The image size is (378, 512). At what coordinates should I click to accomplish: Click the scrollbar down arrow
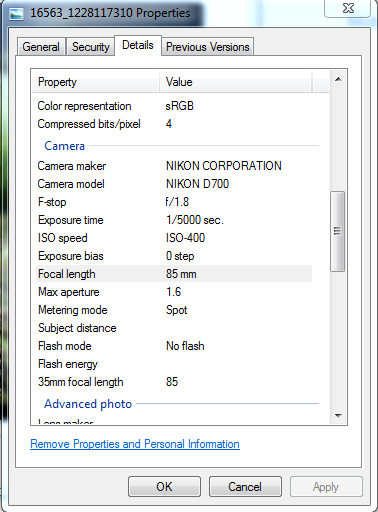pyautogui.click(x=338, y=415)
